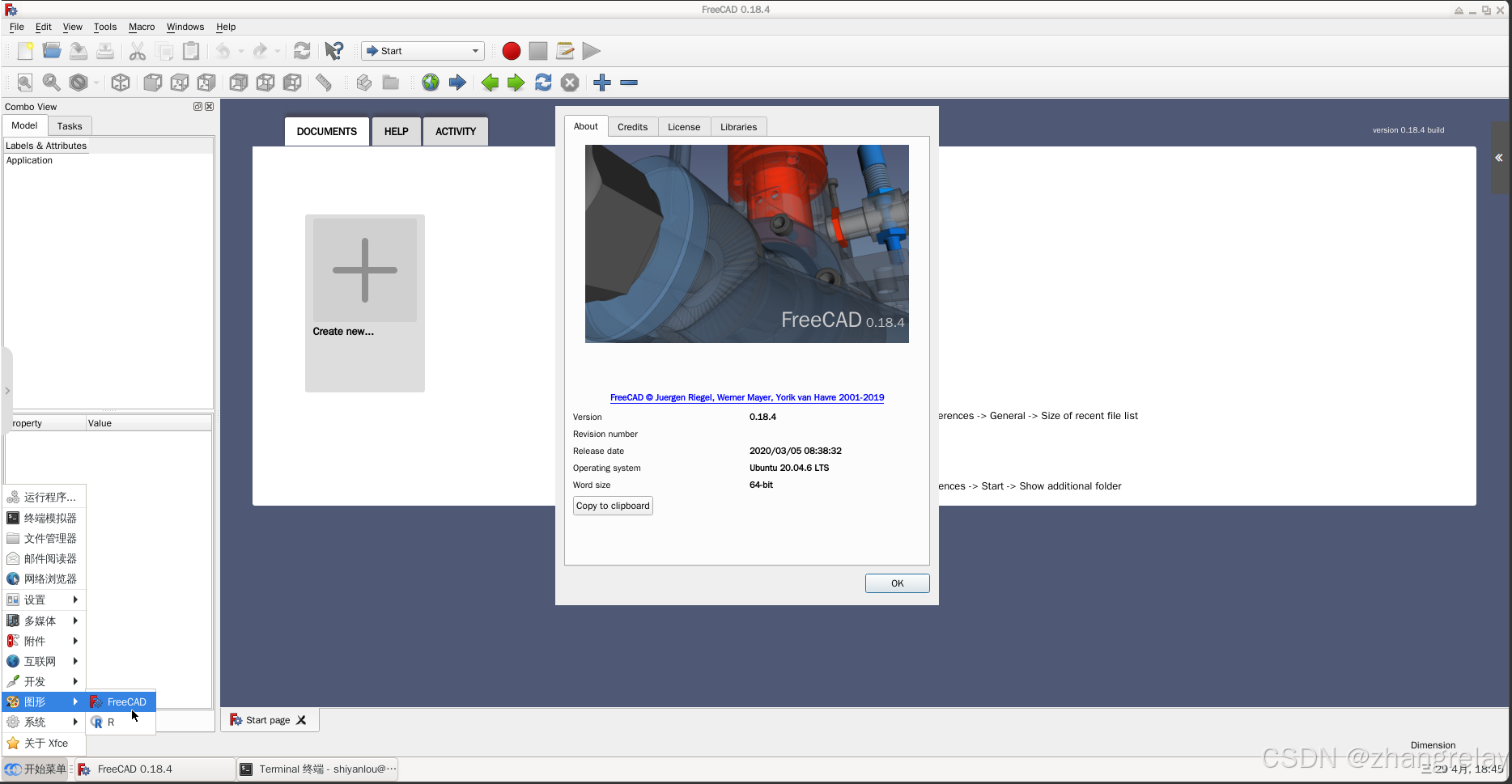Open the Macro menu
This screenshot has width=1512, height=784.
(142, 27)
